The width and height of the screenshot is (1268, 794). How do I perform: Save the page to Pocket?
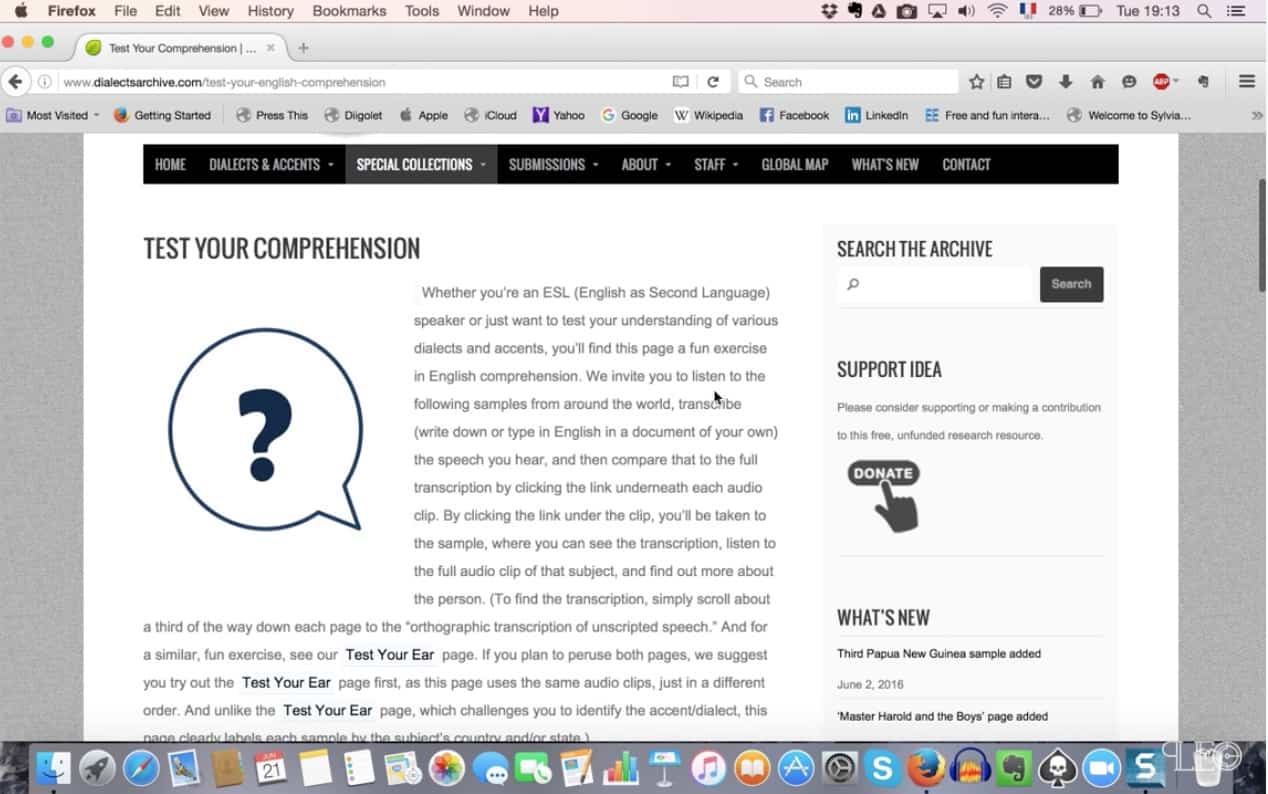pyautogui.click(x=1035, y=82)
